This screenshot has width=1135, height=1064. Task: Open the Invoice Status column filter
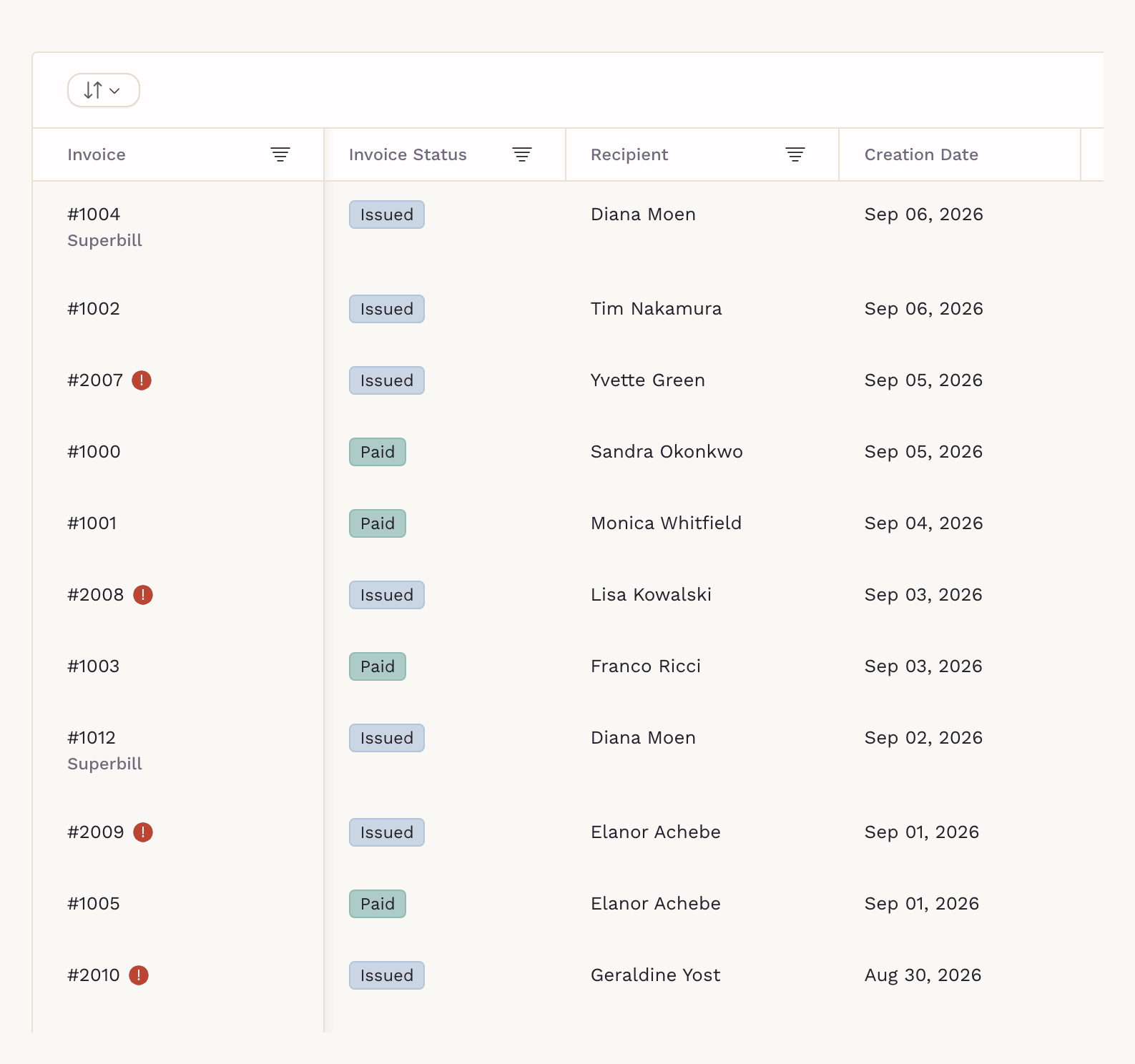(522, 154)
